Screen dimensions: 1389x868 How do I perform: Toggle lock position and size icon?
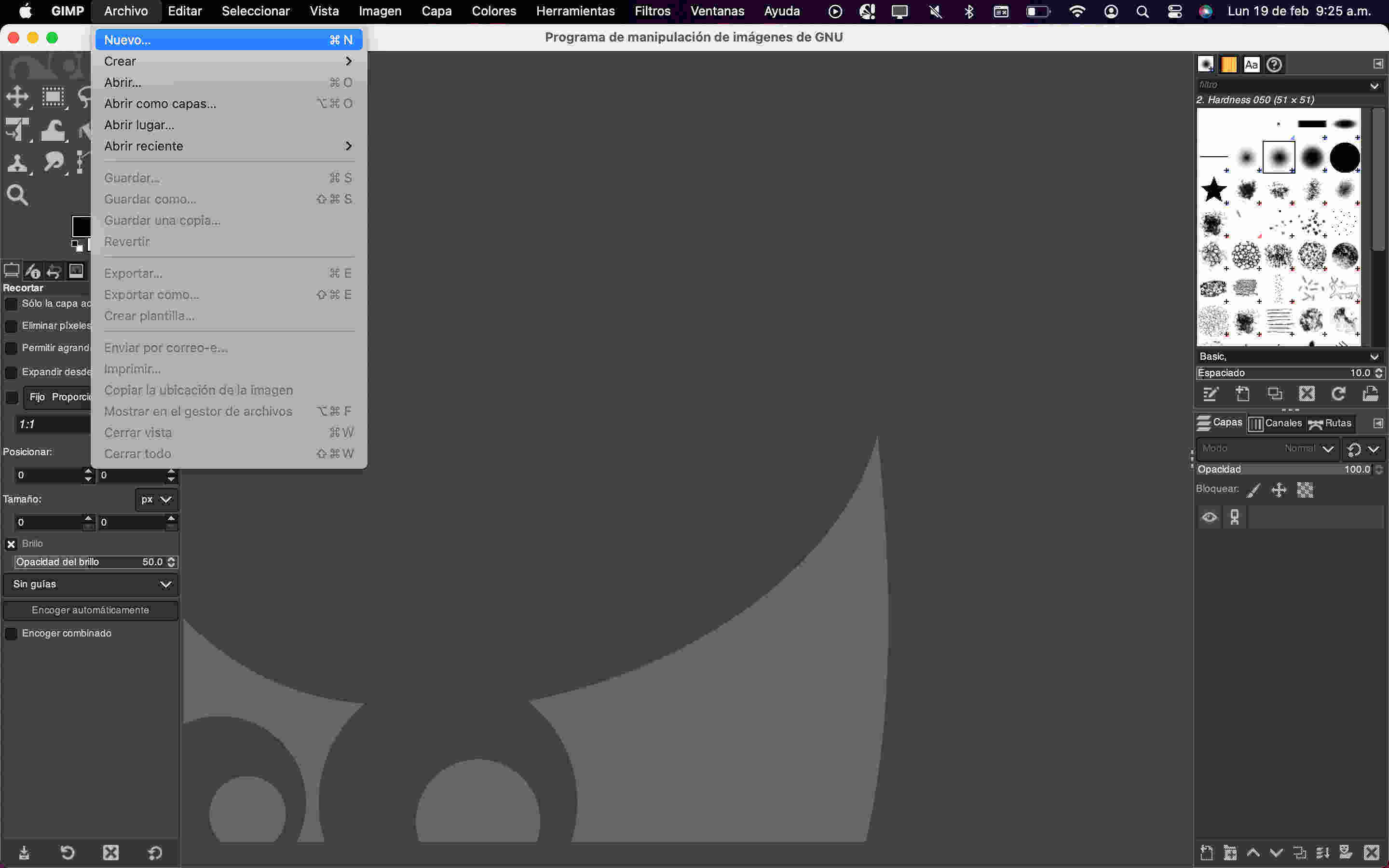[1279, 489]
